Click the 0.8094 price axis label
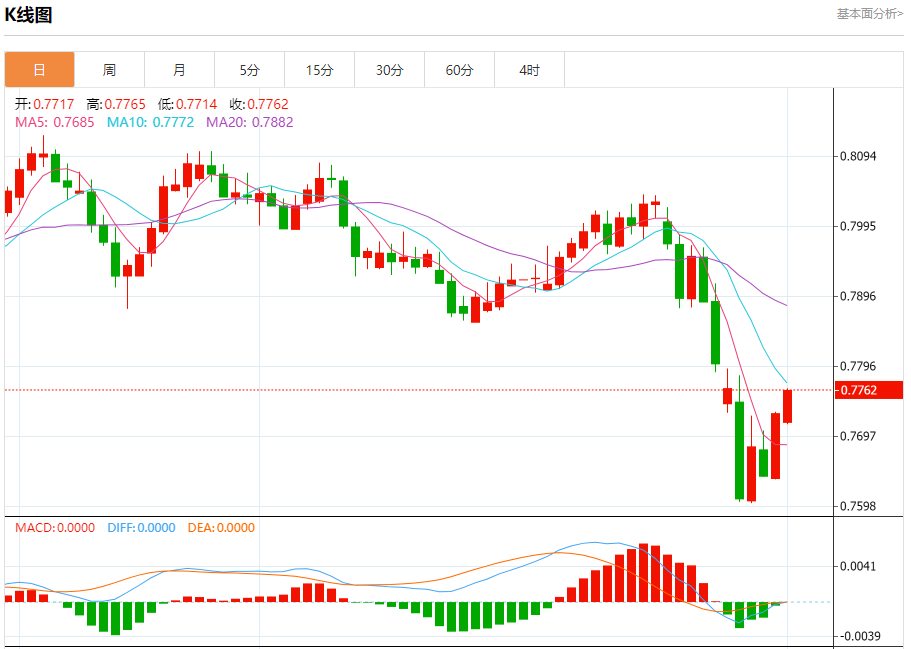 [859, 157]
